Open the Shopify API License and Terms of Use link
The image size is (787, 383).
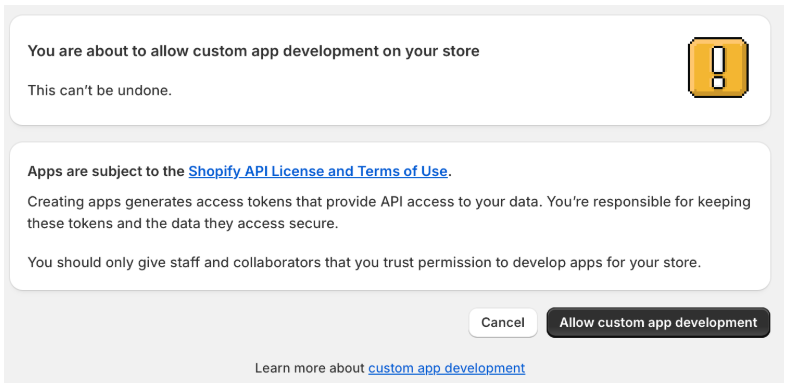tap(318, 171)
